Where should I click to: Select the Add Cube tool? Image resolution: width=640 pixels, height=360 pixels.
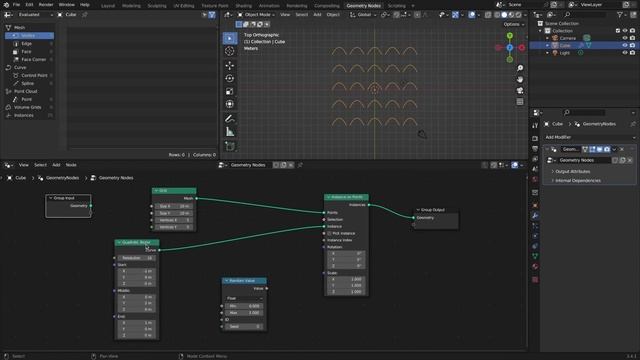point(230,146)
